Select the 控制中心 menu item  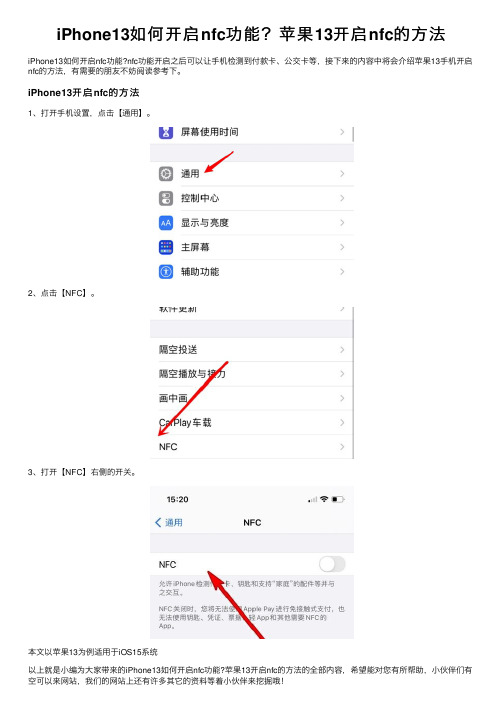coord(252,198)
